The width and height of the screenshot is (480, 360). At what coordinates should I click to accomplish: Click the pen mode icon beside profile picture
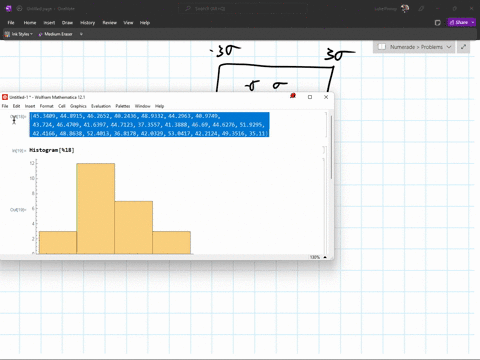click(x=421, y=9)
